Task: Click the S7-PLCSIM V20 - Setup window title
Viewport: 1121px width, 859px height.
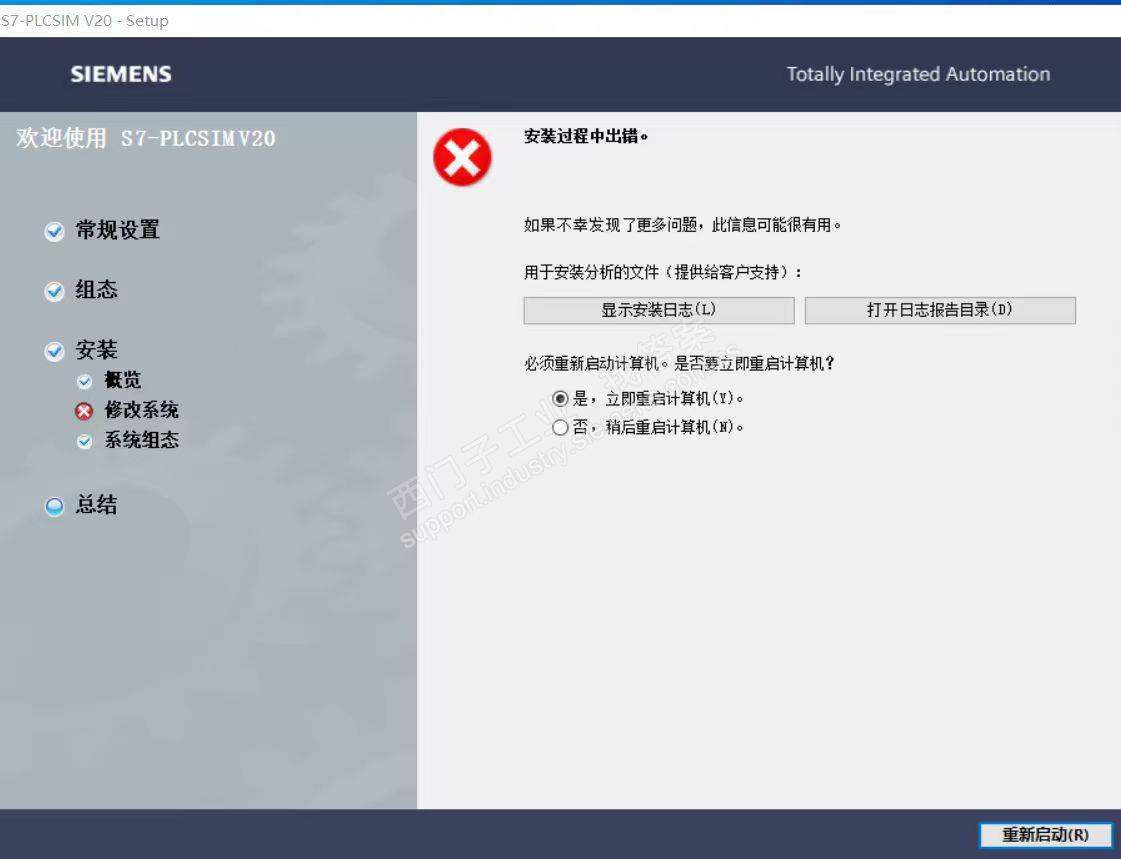Action: point(84,21)
